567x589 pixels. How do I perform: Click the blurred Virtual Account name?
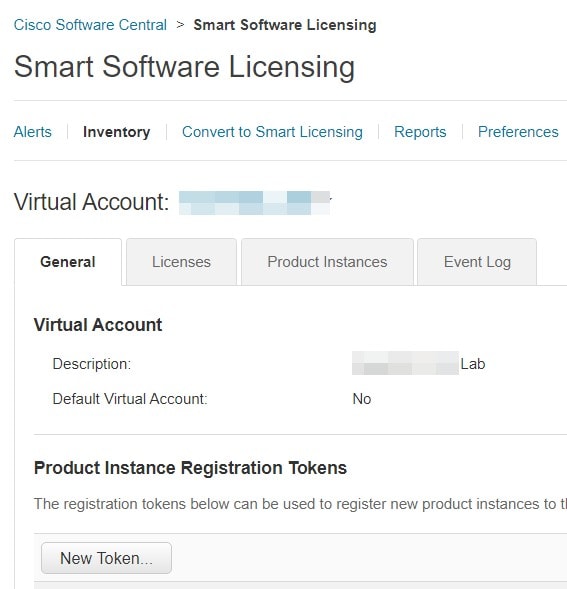(254, 203)
